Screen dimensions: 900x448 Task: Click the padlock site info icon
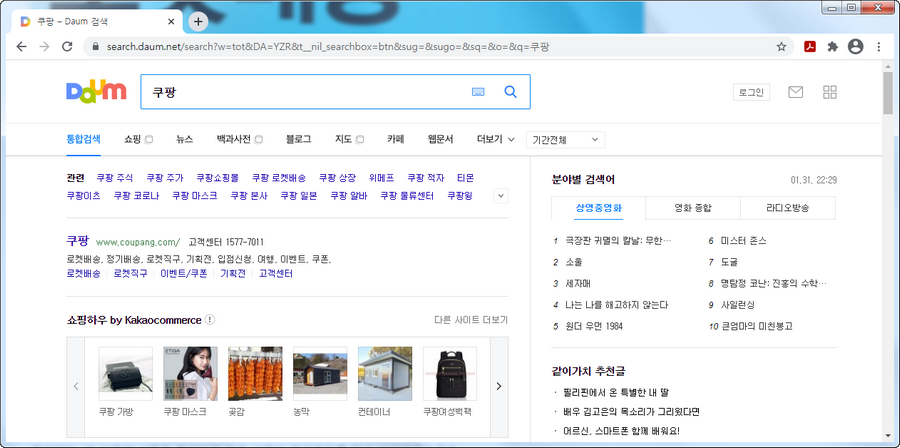coord(95,47)
